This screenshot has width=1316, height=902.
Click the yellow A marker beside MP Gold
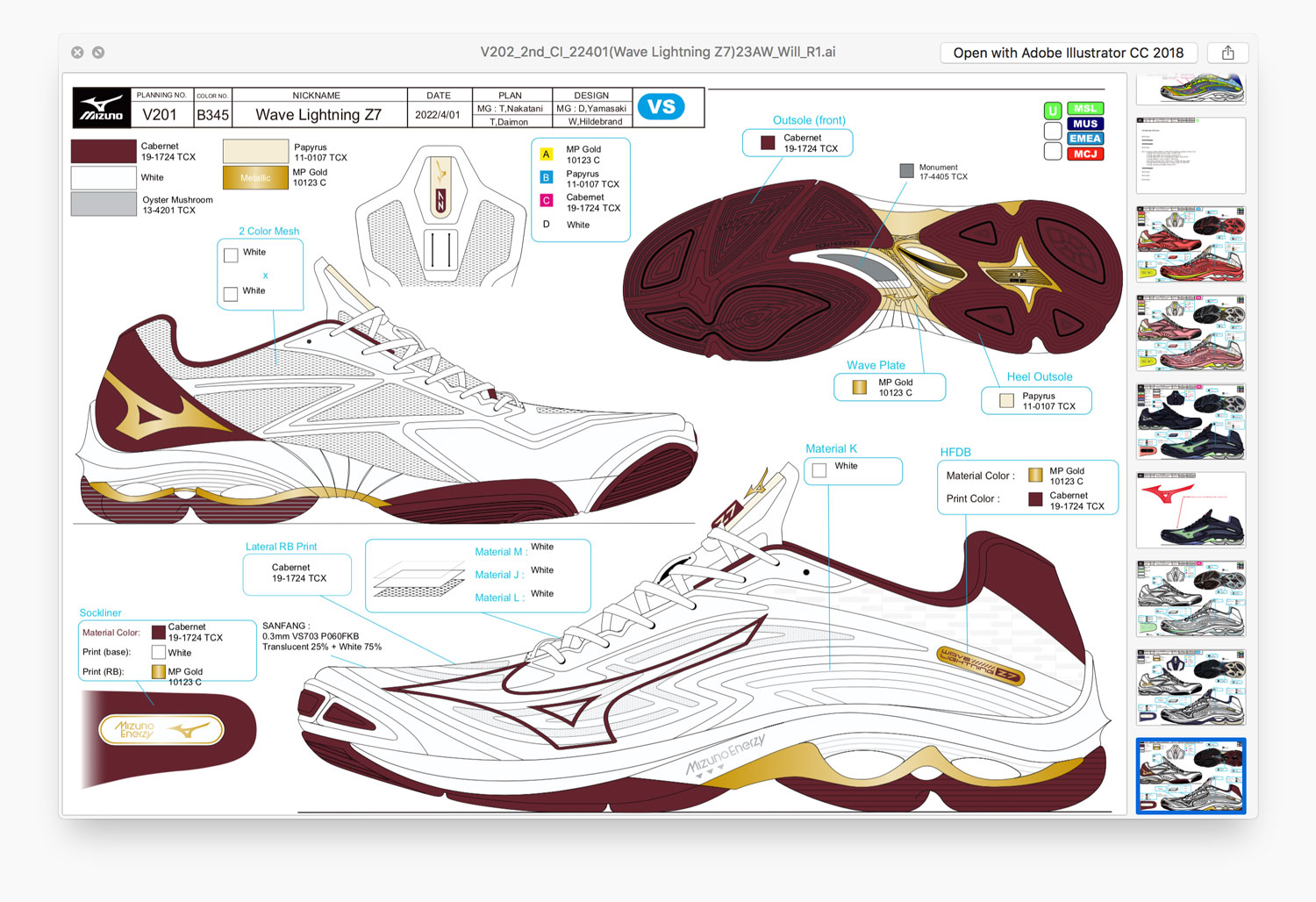point(546,154)
